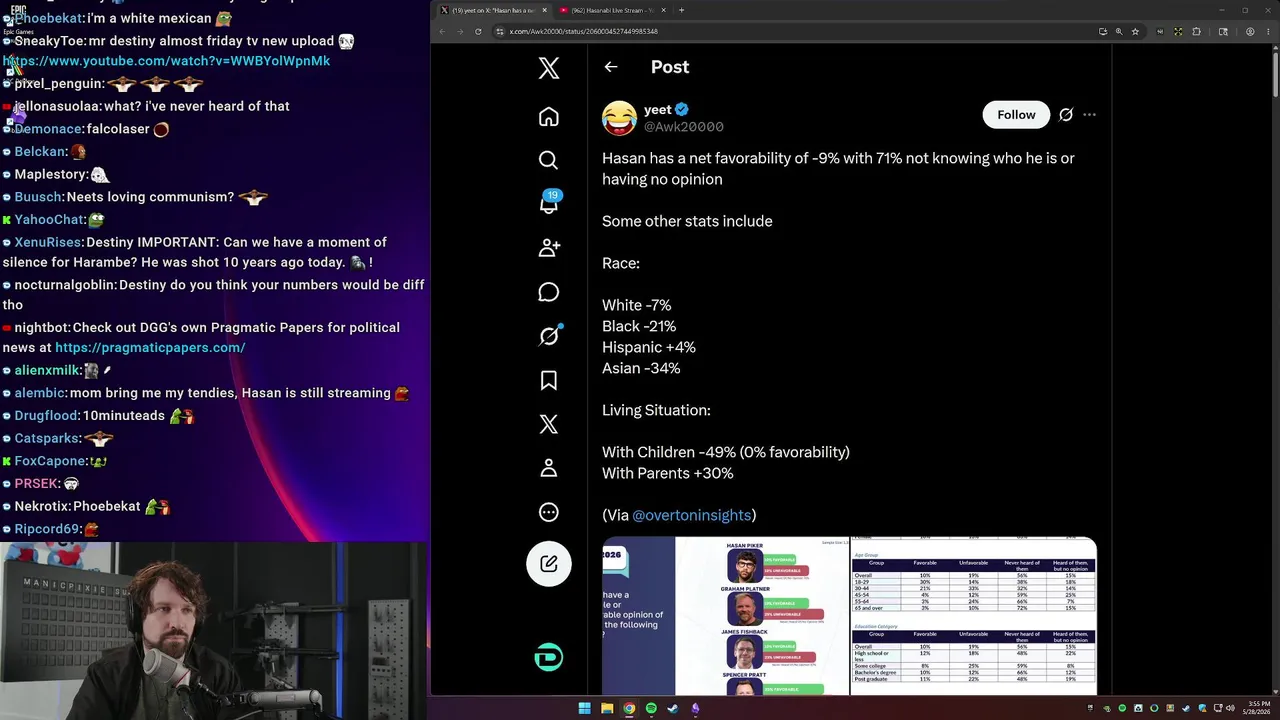Close the Hasanabi Live Stream tab
Screen dimensions: 1280x720
pyautogui.click(x=662, y=10)
